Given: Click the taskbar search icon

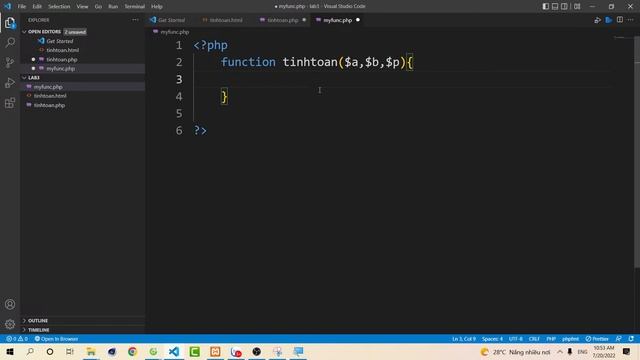Looking at the screenshot, I should pos(30,351).
